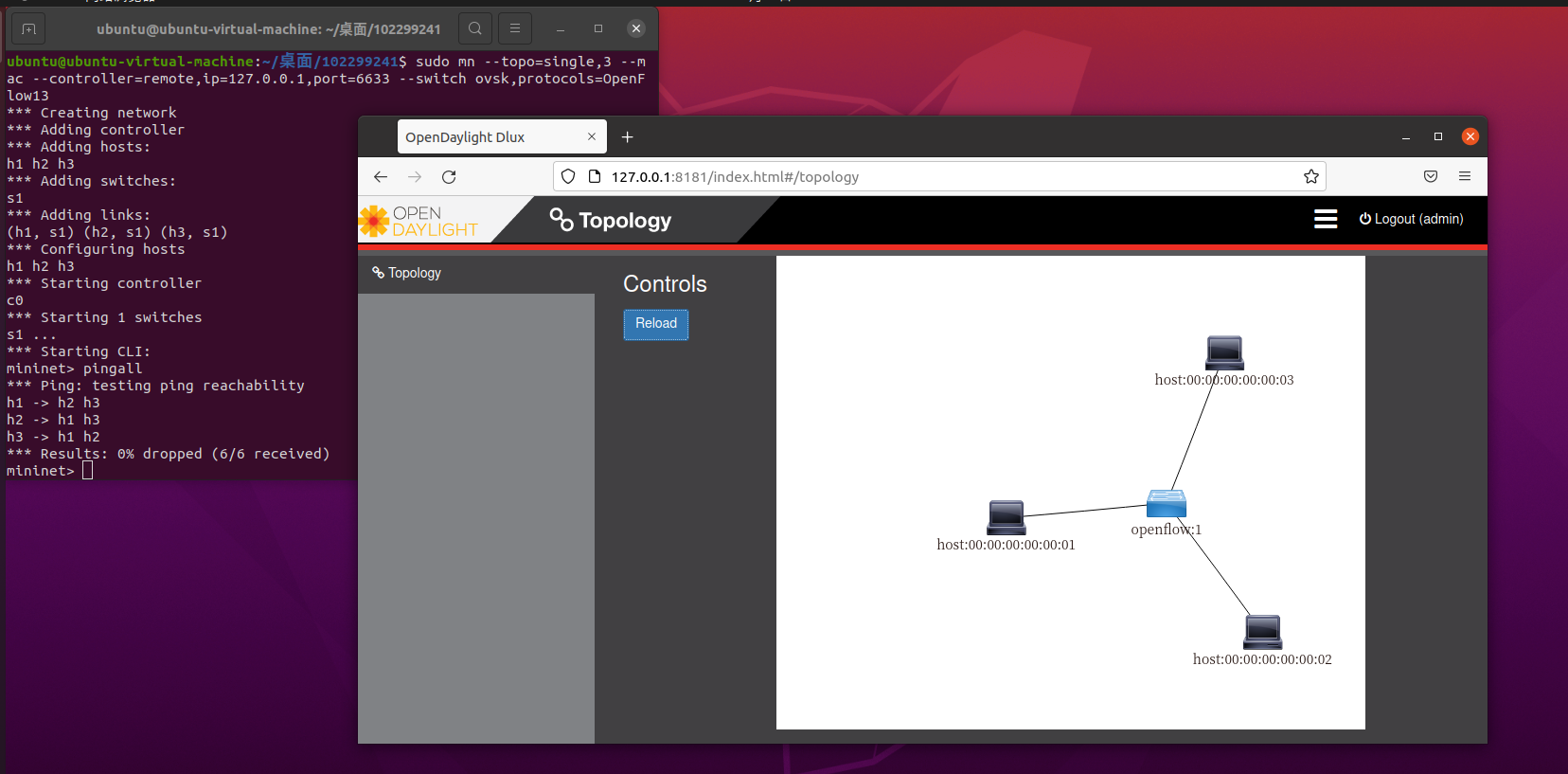The image size is (1568, 774).
Task: Click the Controls heading
Action: 665,284
